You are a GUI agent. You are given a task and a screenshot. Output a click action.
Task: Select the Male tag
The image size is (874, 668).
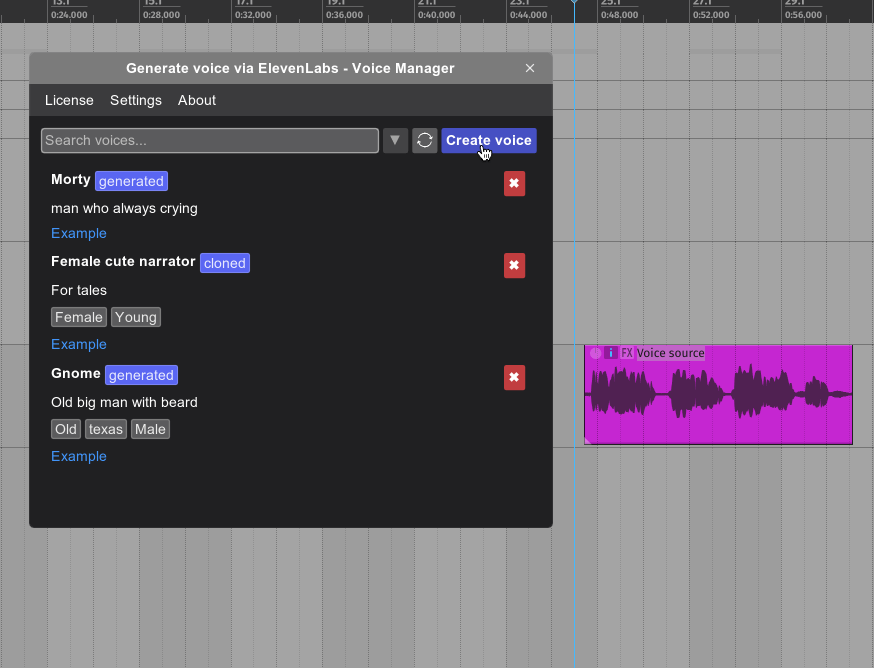tap(150, 429)
